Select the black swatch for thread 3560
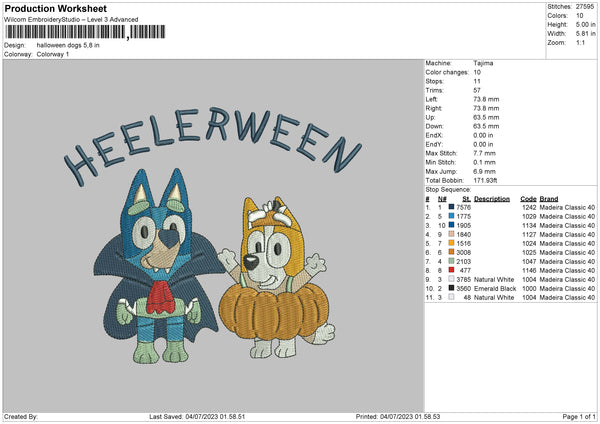 click(x=452, y=288)
